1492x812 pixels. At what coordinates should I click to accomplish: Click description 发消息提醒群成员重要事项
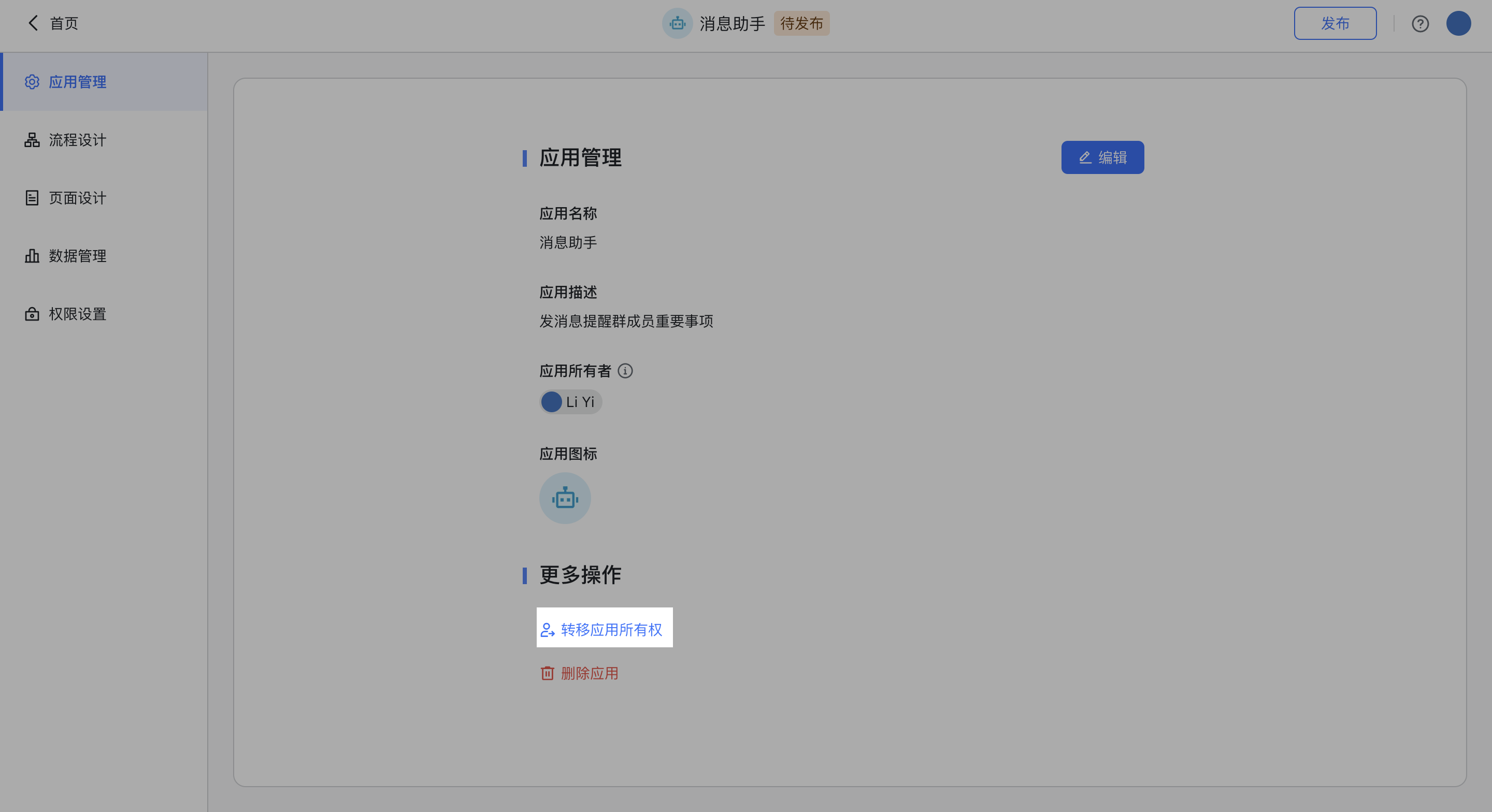(x=626, y=321)
